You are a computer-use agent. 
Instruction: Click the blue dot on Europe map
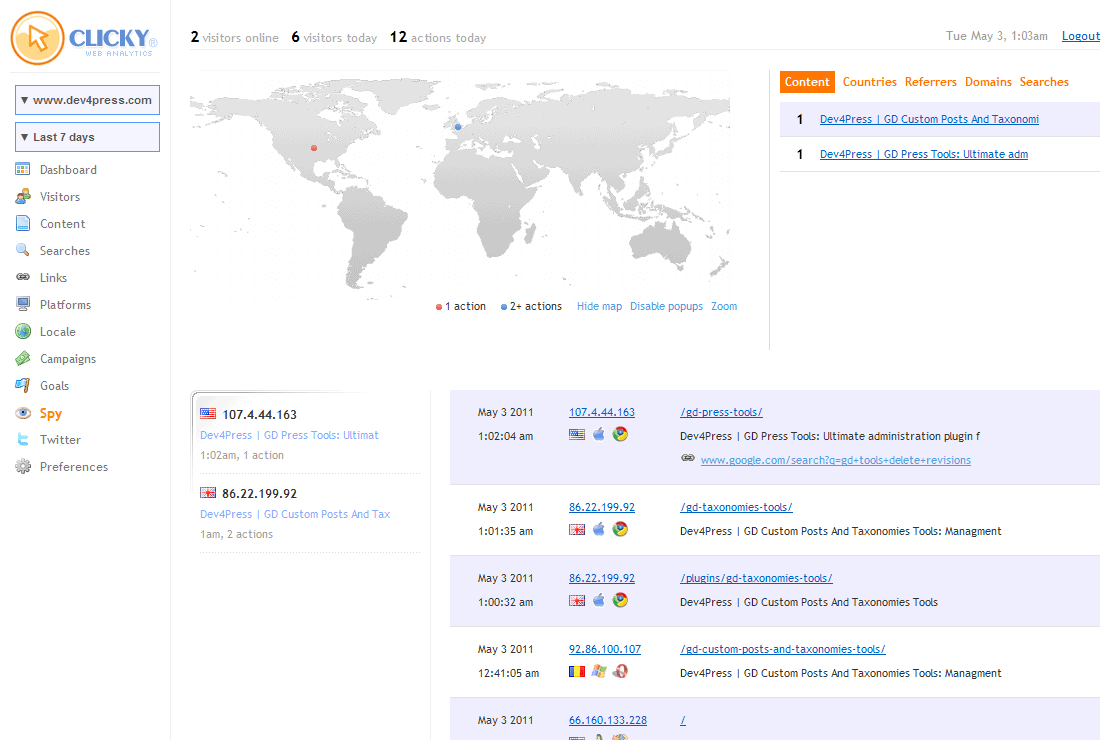458,126
